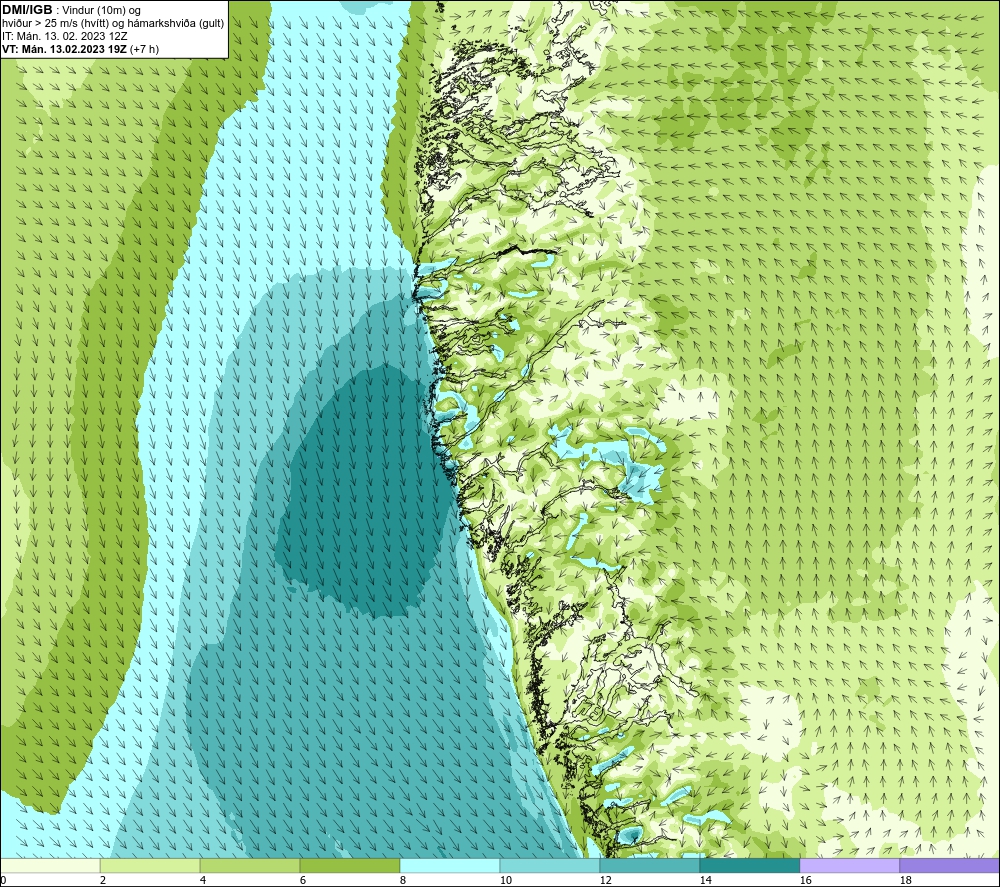The image size is (1000, 887).
Task: Click the 'hviður > 25 m/s (hvítt)' line
Action: [x=53, y=24]
